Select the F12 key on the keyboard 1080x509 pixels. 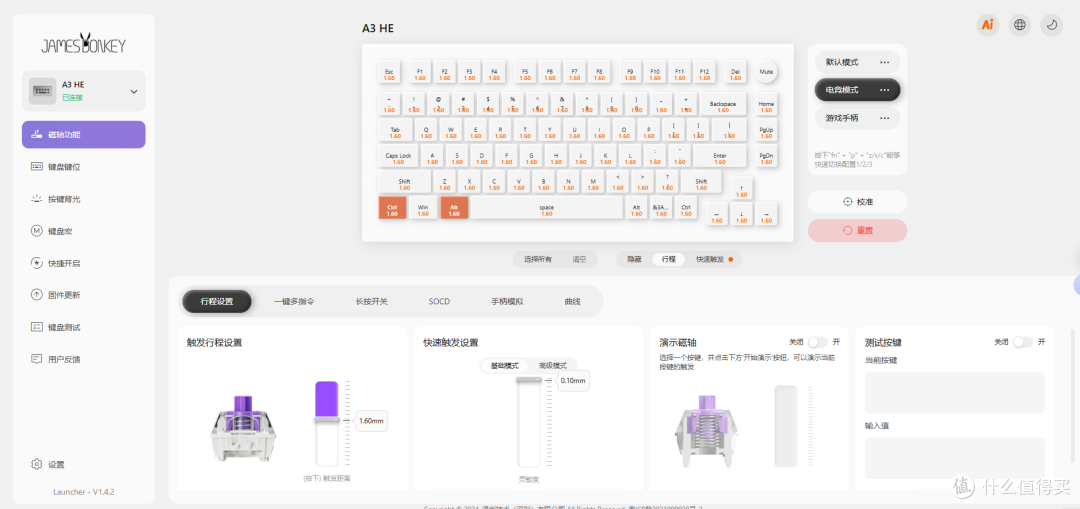click(704, 72)
